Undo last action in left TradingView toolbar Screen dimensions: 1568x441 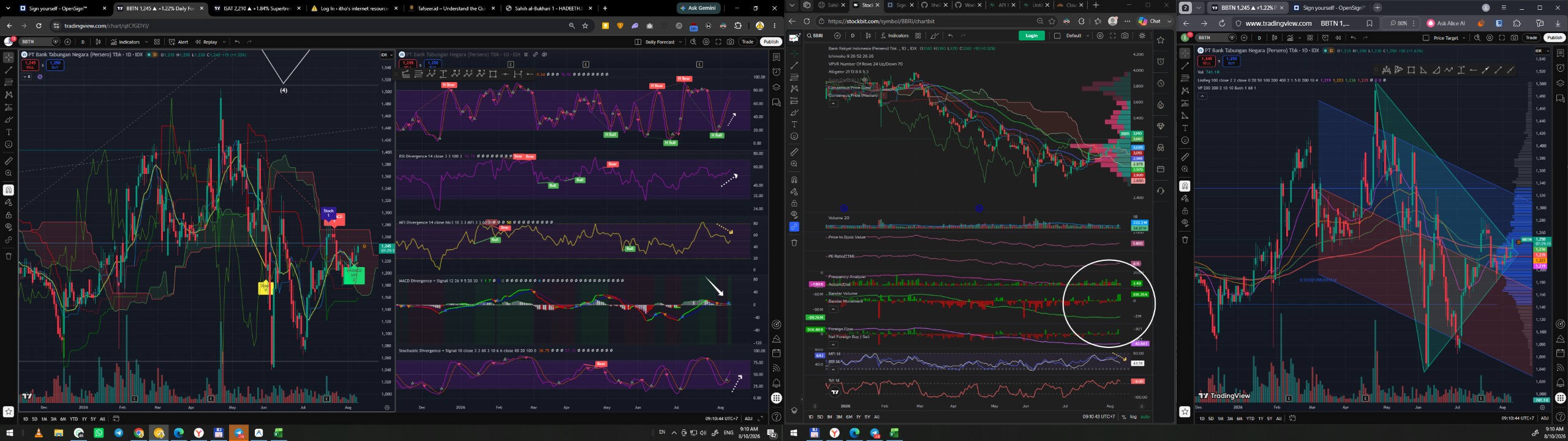click(237, 42)
